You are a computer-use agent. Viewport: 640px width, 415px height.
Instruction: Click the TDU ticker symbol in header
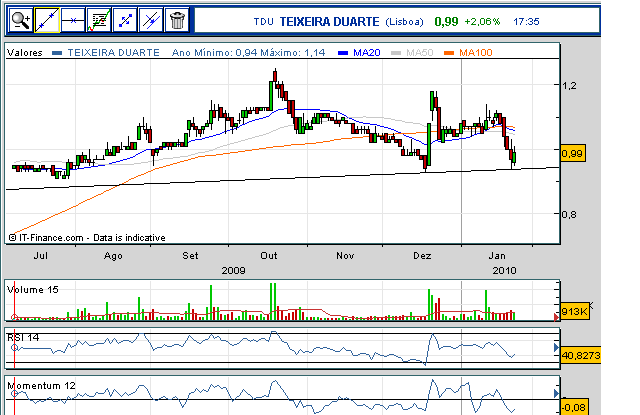[x=264, y=22]
